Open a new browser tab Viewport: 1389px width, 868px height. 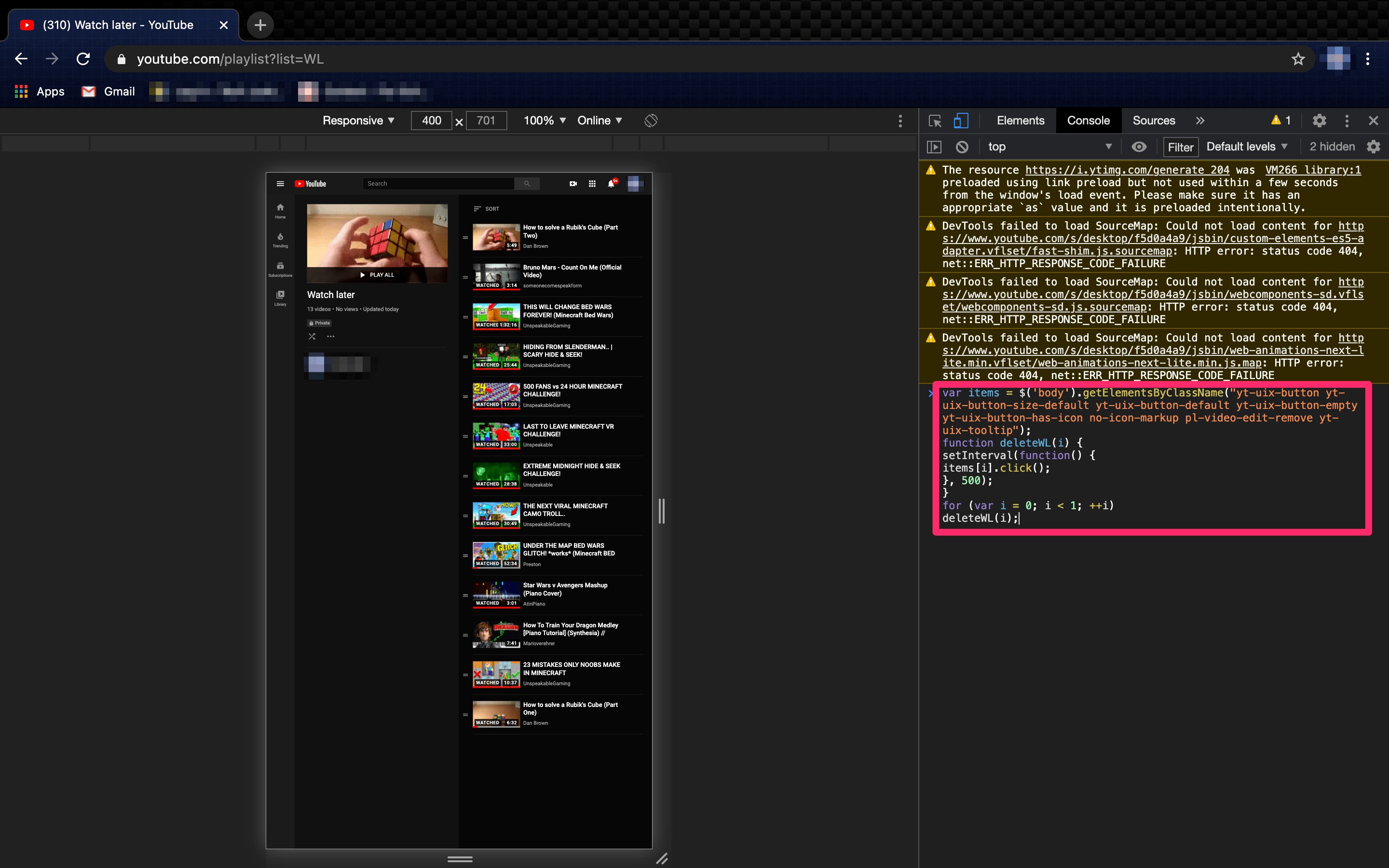pos(260,25)
